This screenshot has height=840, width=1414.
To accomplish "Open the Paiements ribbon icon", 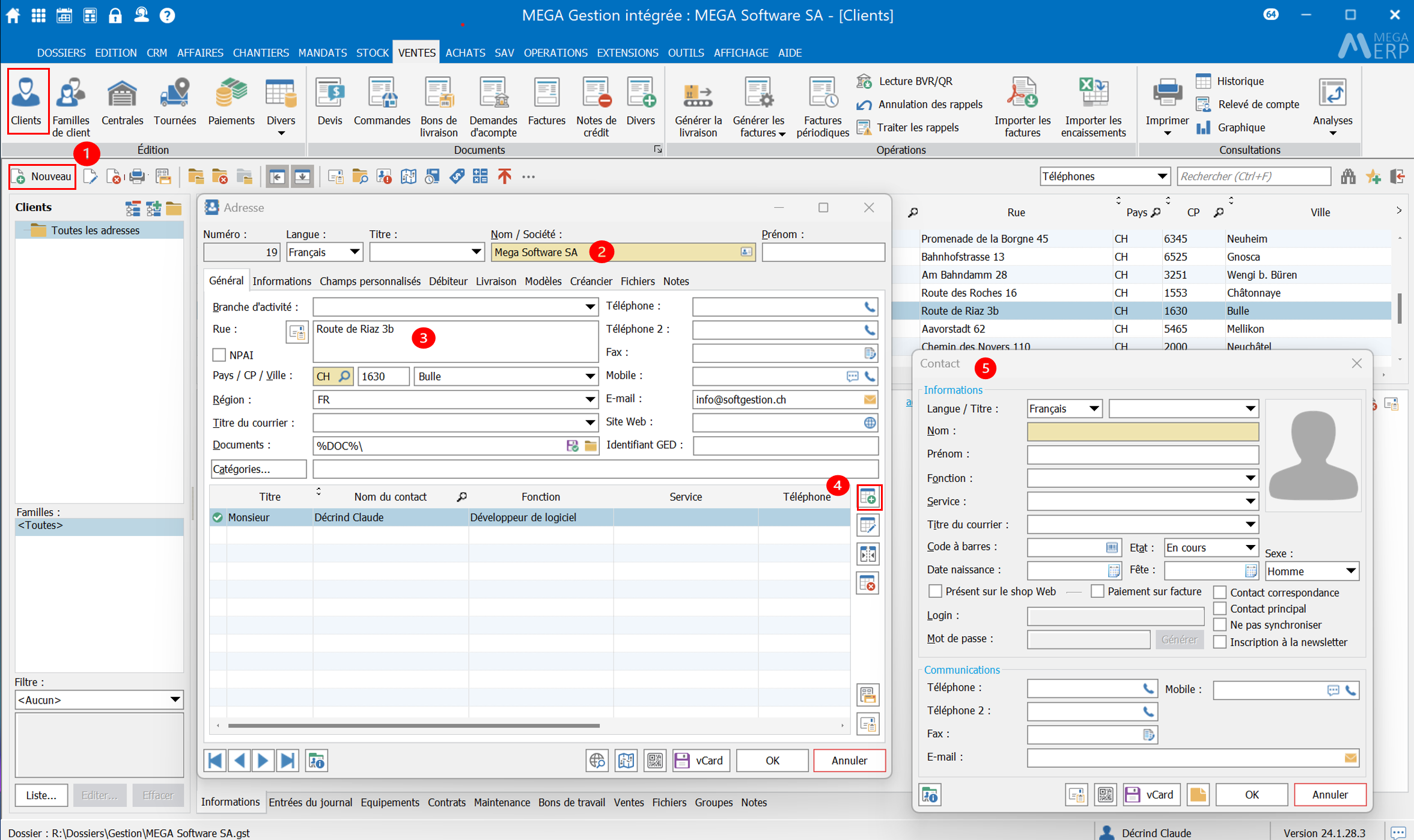I will pos(231,102).
